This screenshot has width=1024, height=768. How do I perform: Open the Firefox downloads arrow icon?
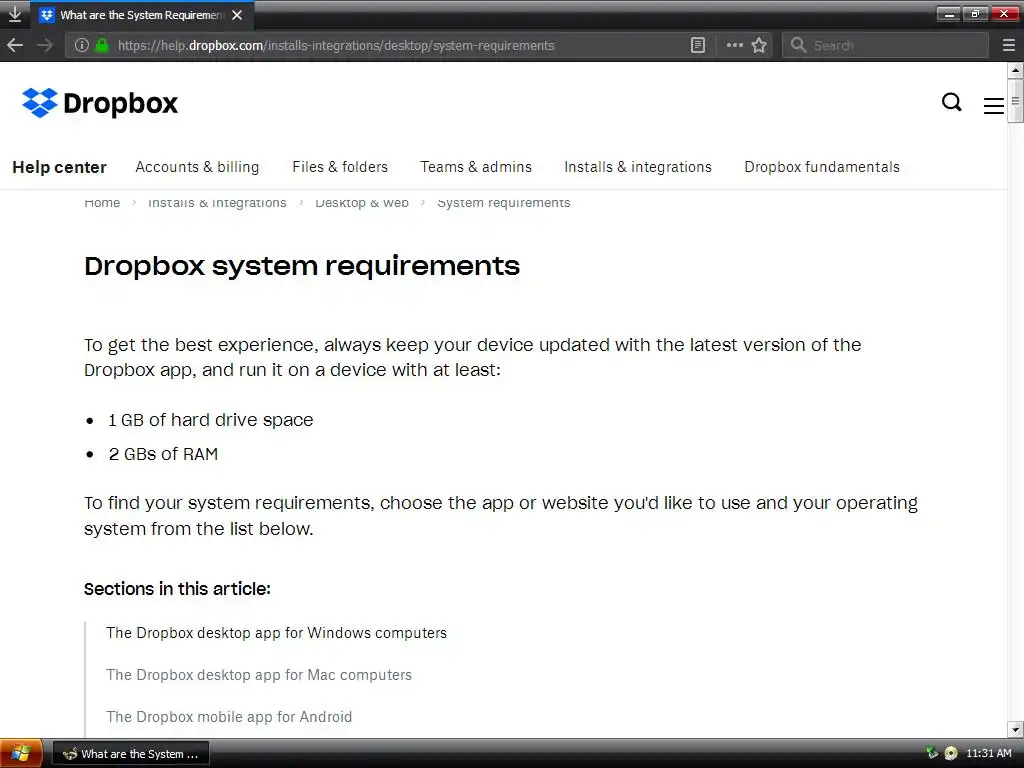[x=14, y=14]
